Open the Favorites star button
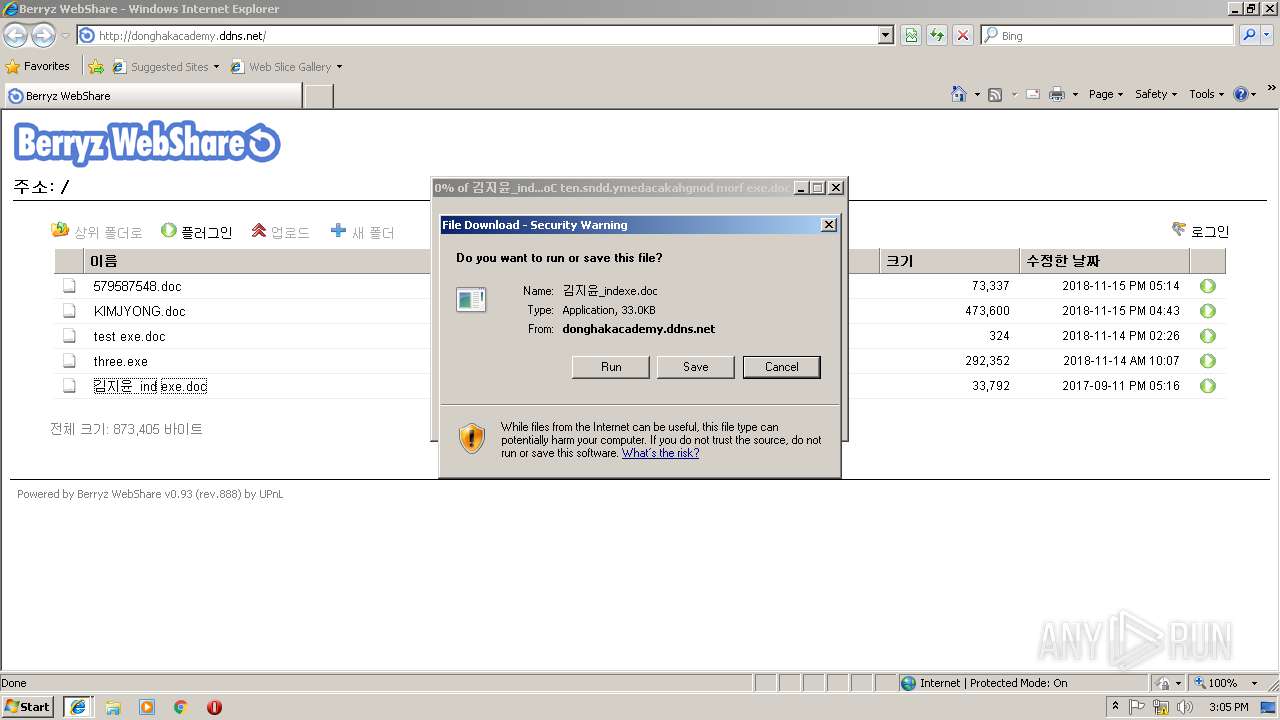1280x720 pixels. coord(38,66)
